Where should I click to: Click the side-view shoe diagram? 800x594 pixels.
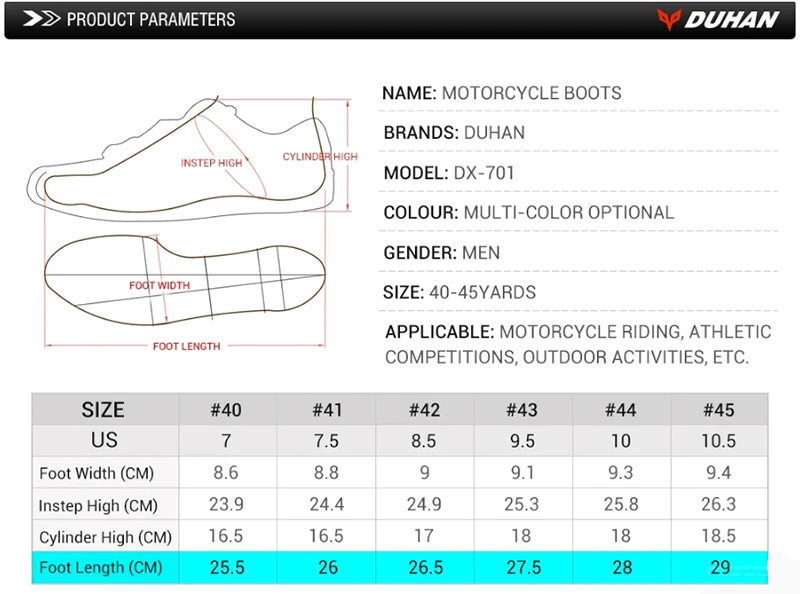[181, 158]
